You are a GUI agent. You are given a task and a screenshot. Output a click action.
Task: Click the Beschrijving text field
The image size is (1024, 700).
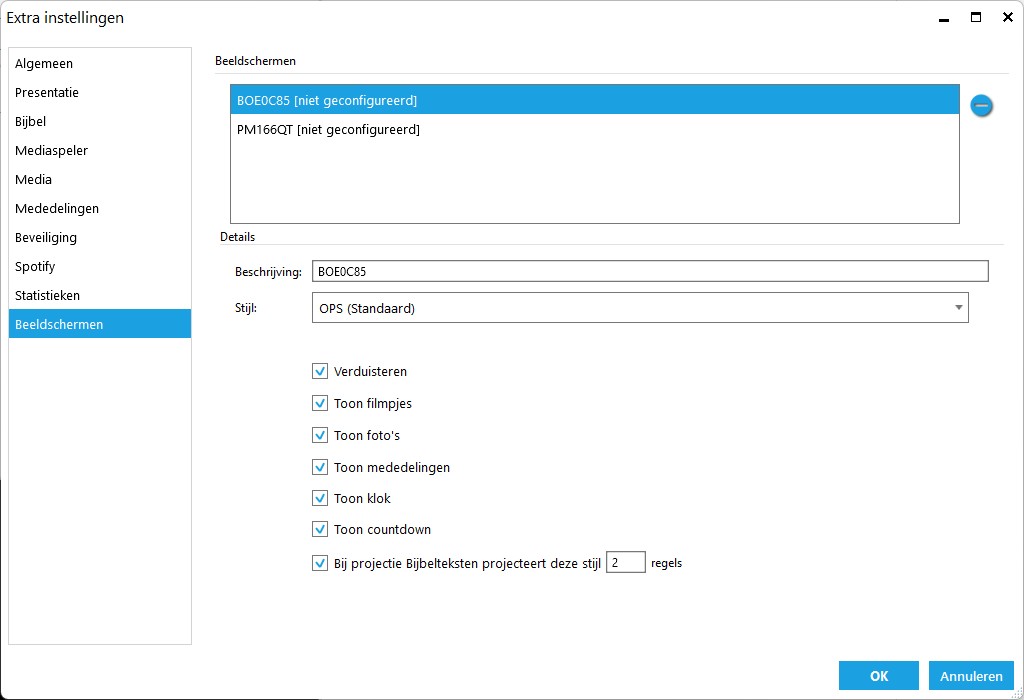650,271
